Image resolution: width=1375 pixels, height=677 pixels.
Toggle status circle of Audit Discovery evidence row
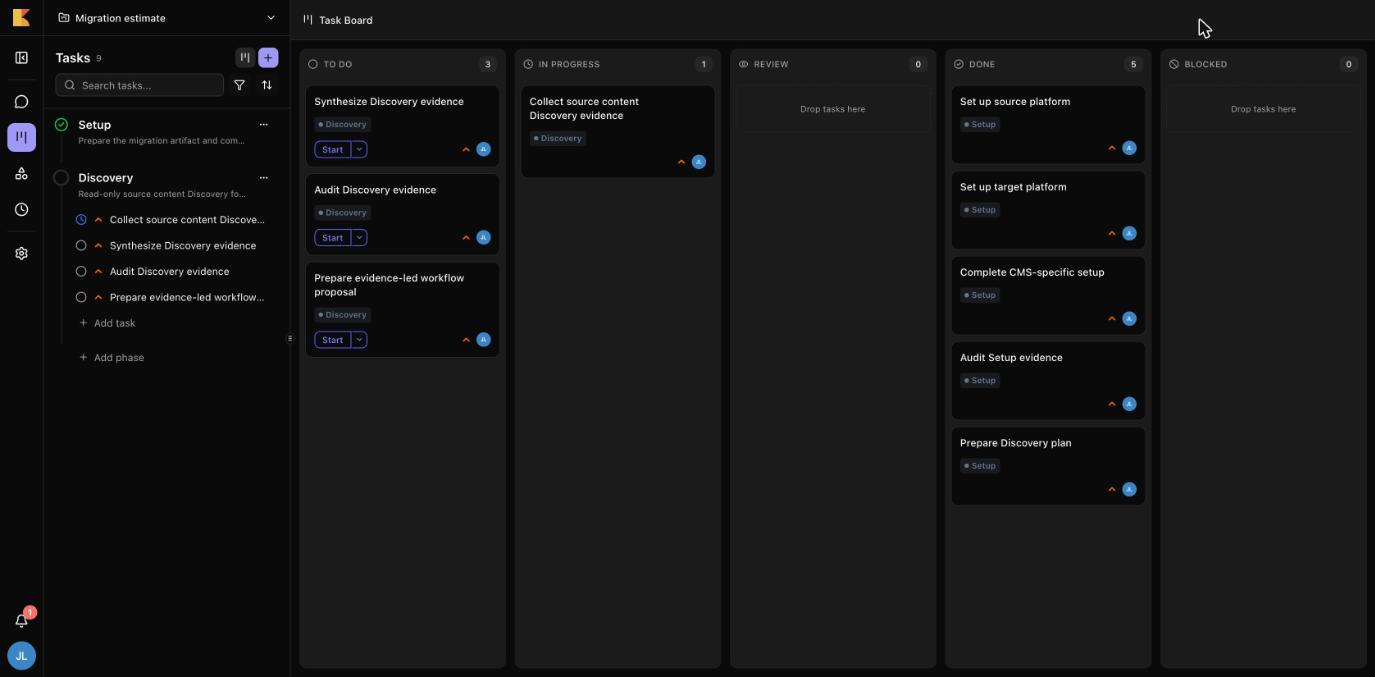(x=81, y=272)
